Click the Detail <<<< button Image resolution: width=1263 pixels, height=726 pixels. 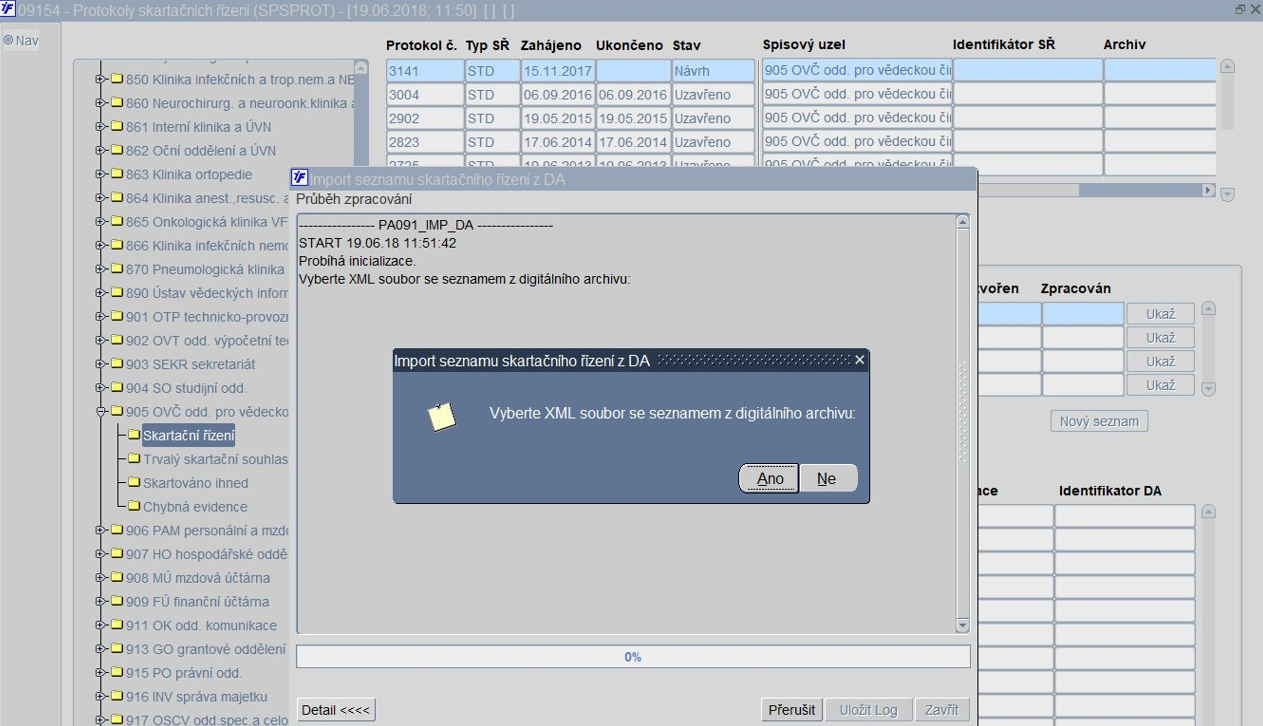point(336,710)
